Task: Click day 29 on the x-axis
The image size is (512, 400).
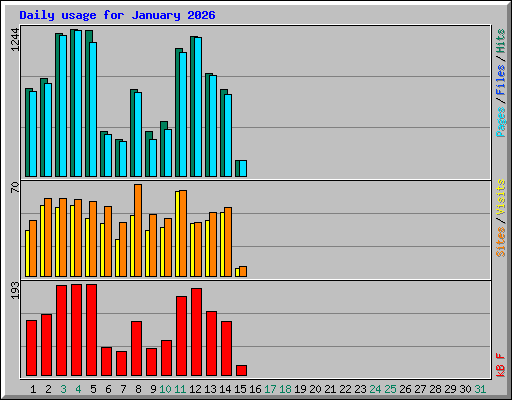Action: click(x=450, y=389)
